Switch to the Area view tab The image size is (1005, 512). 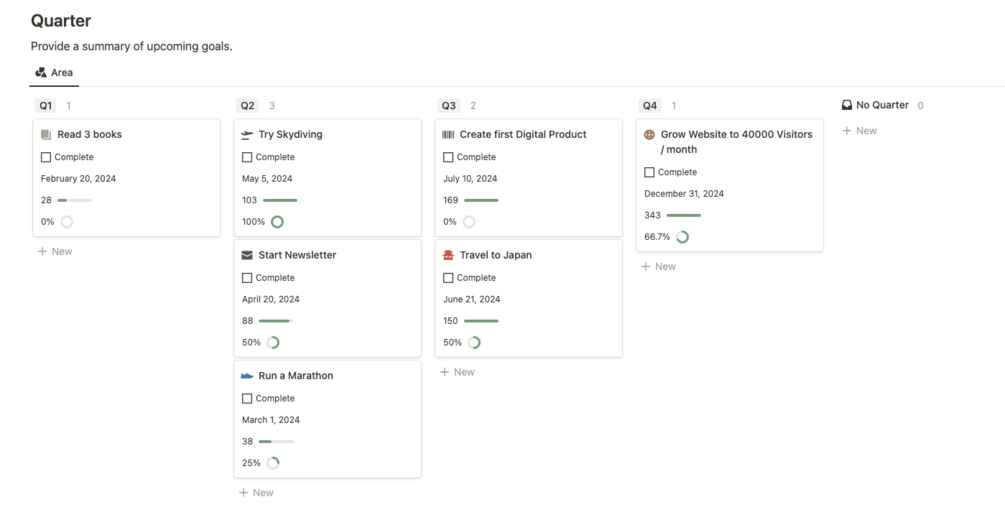coord(54,73)
